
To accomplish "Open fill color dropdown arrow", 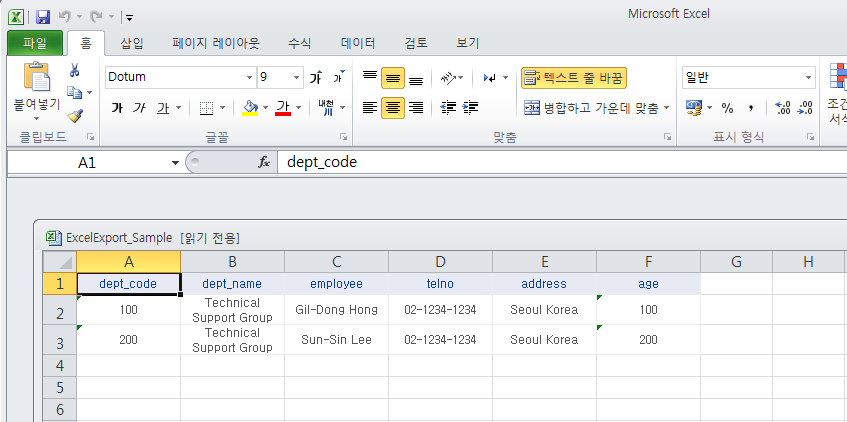I will tap(265, 108).
